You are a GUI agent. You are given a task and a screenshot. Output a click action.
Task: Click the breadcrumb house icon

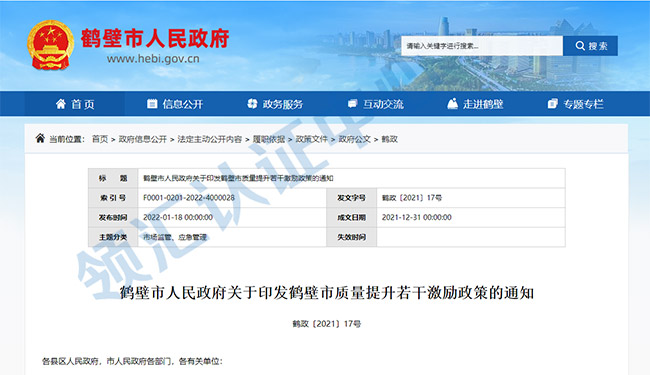click(40, 138)
